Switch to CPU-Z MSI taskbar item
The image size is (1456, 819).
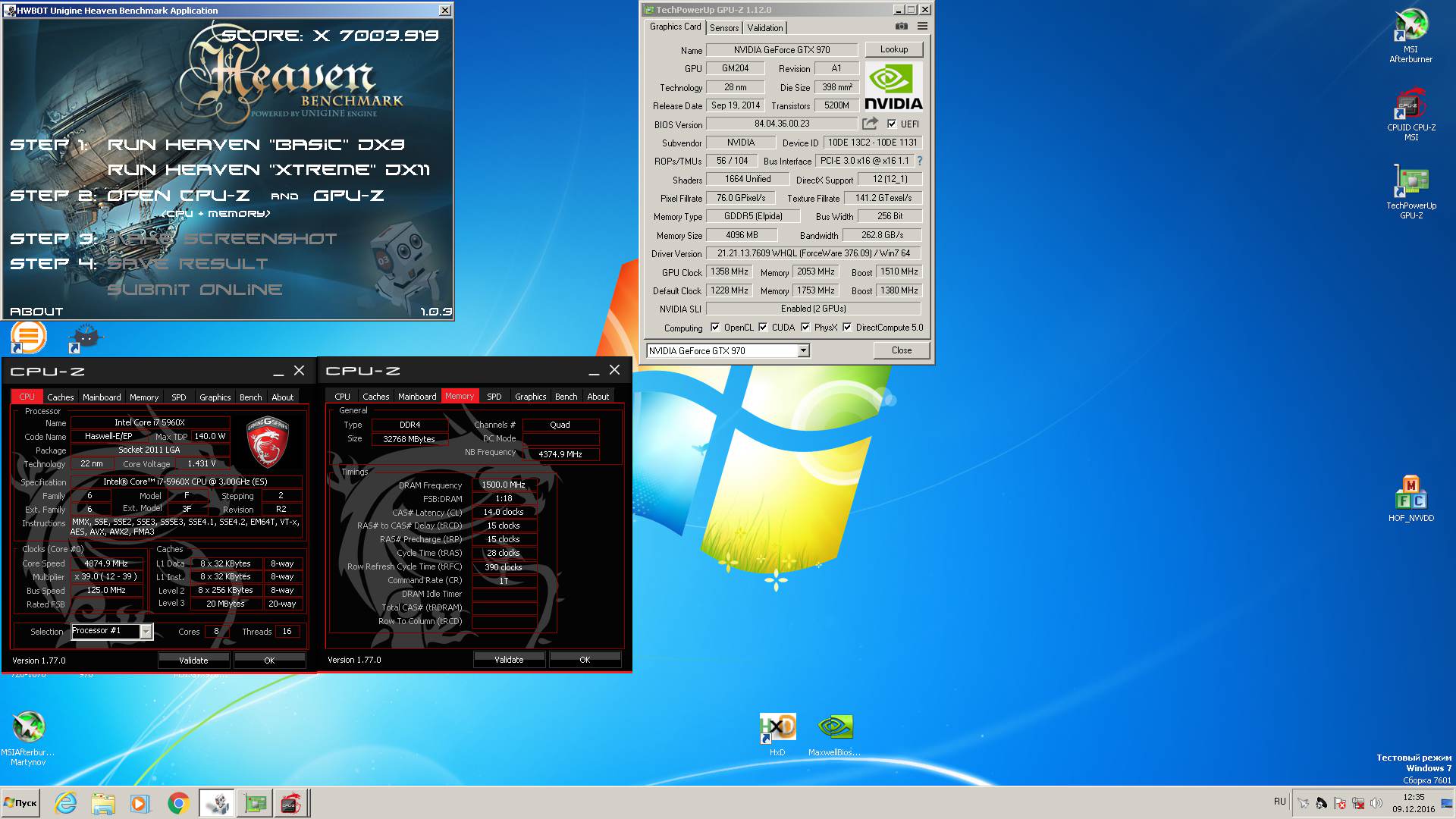[292, 803]
